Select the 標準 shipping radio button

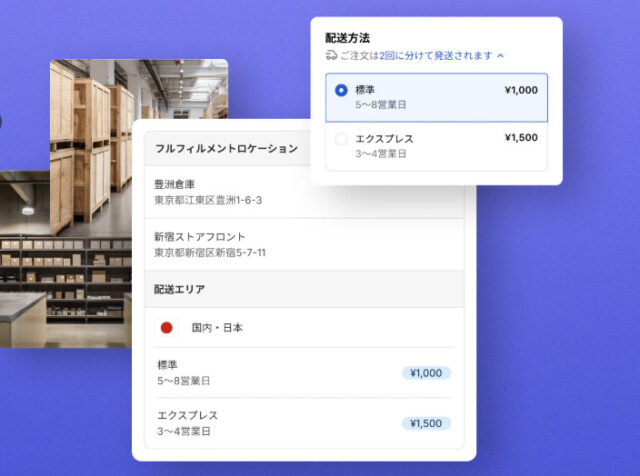pos(341,90)
